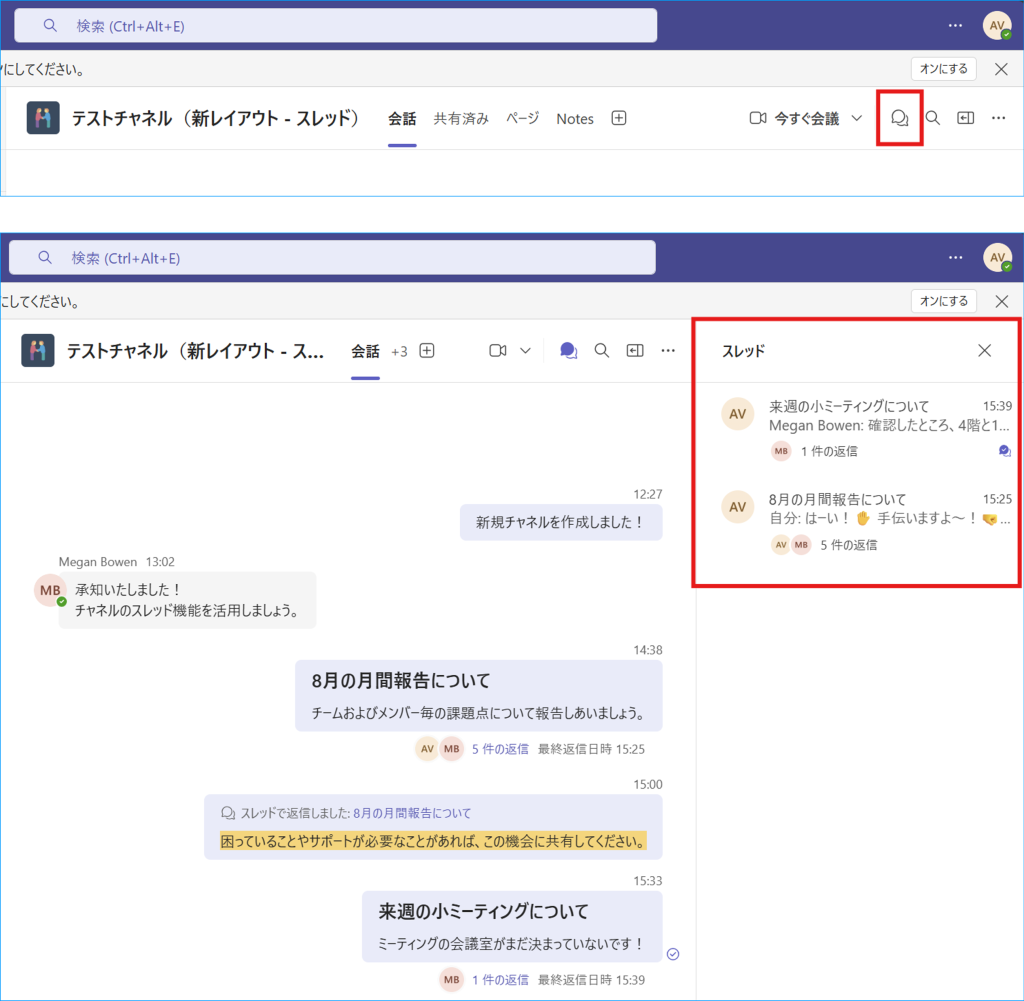The width and height of the screenshot is (1024, 1001).
Task: Dismiss lower notification banner
Action: 1001,301
